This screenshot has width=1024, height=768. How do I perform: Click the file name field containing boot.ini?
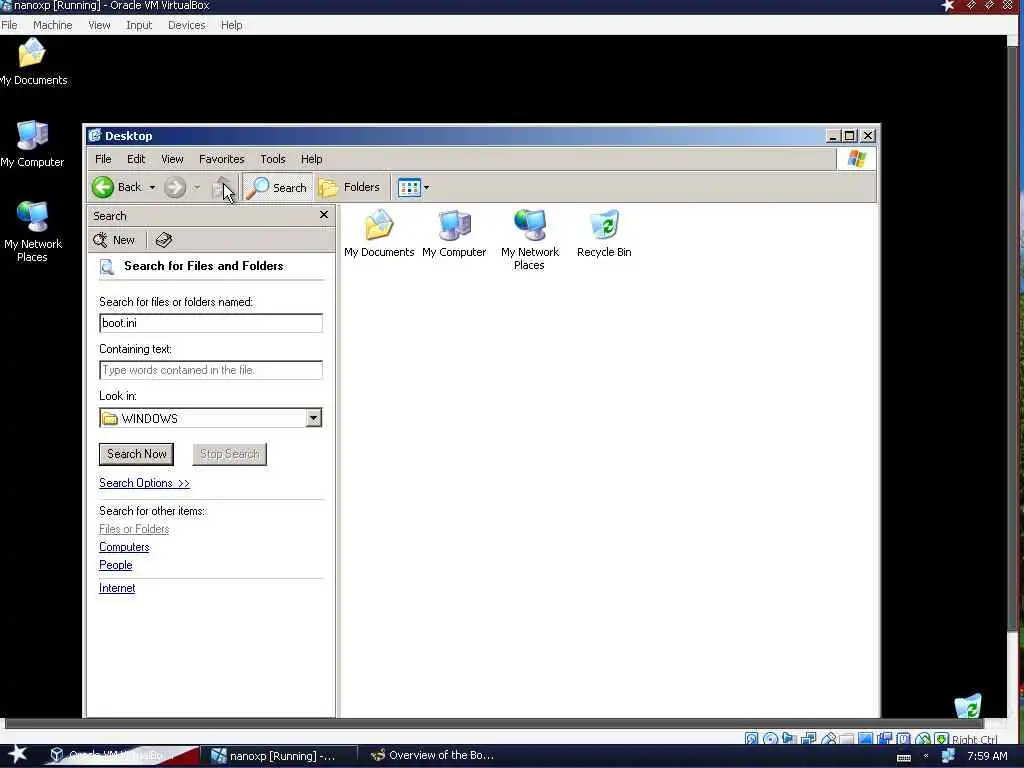[211, 323]
